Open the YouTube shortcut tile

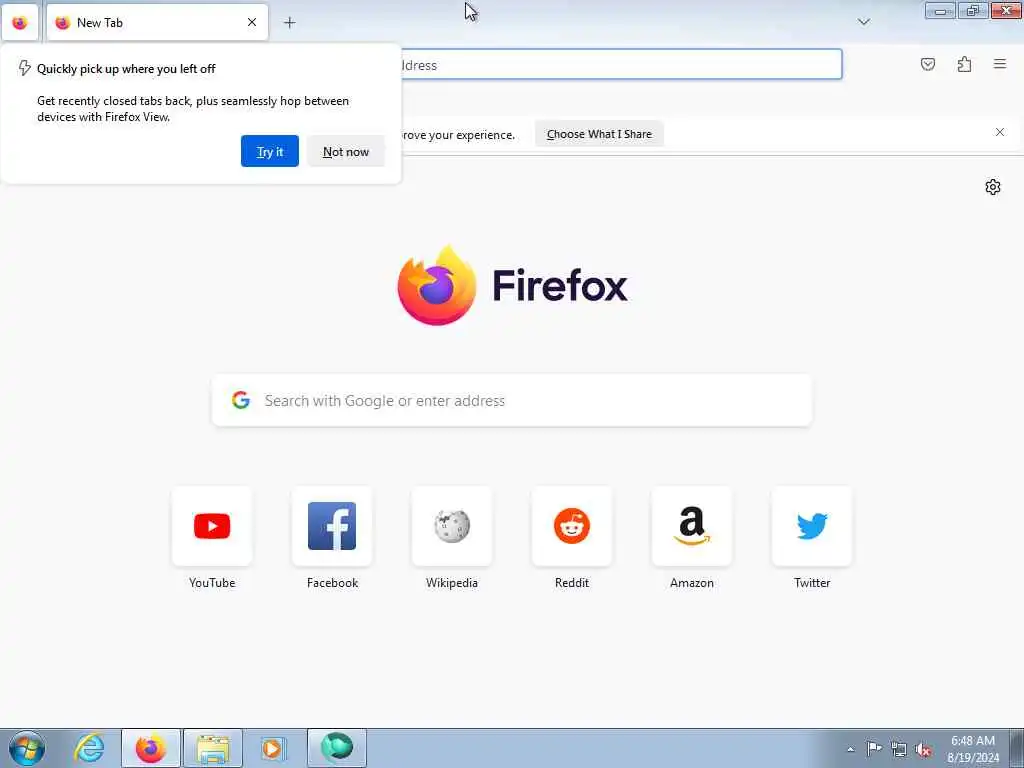click(x=212, y=526)
